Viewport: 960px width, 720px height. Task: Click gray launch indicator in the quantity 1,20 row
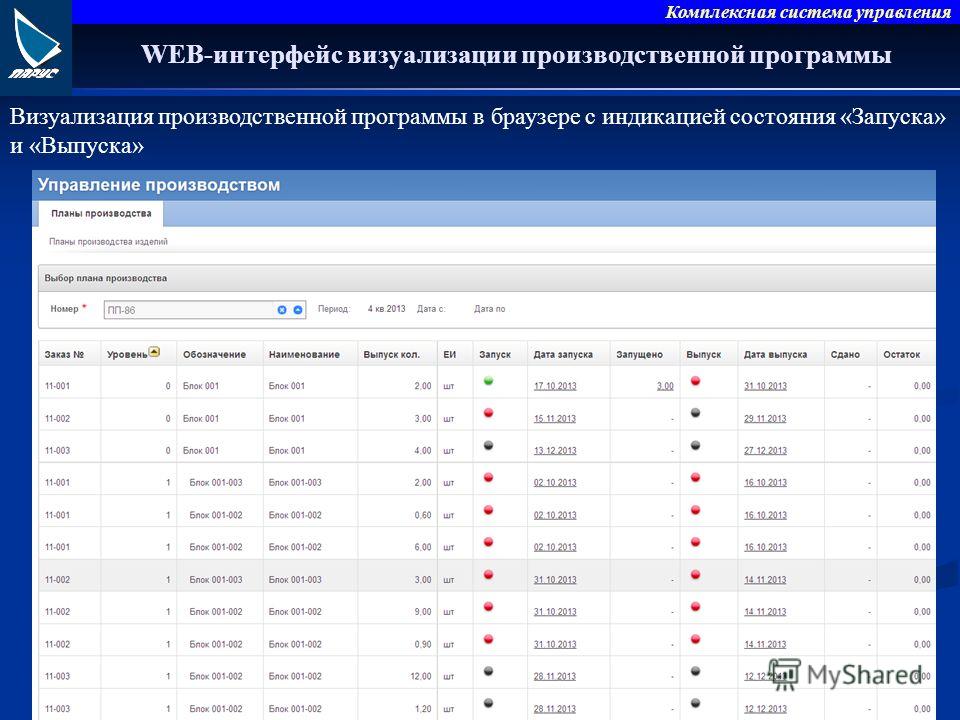(488, 703)
